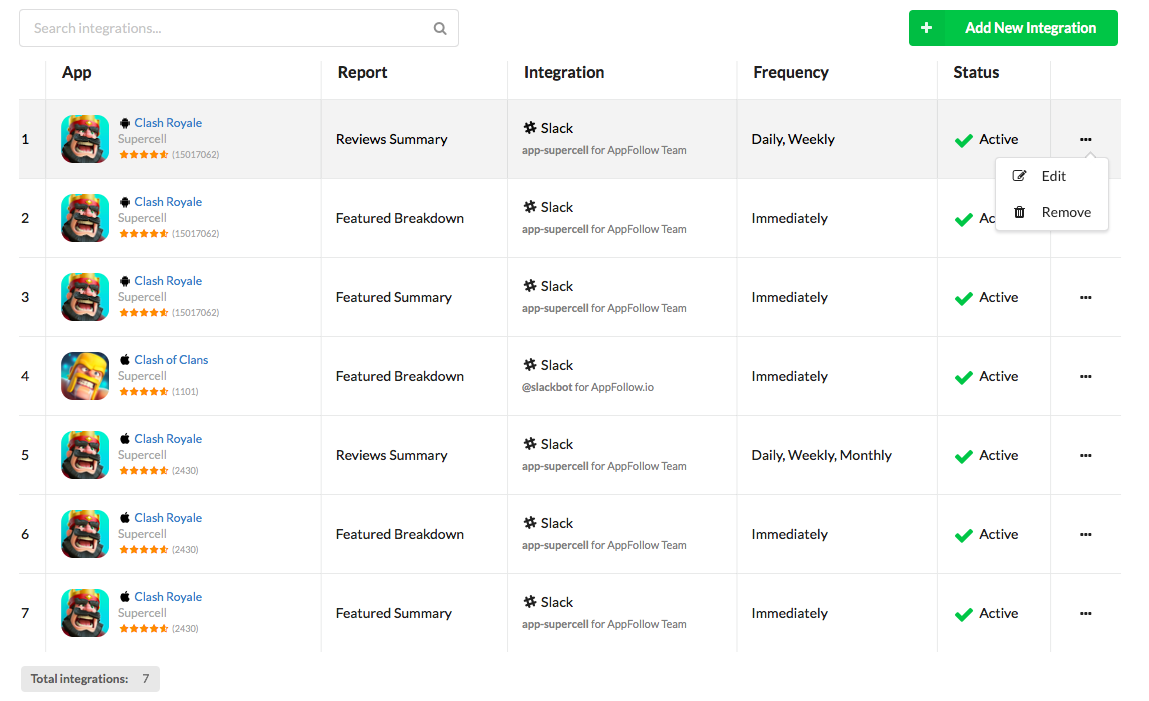Click the green Active checkmark in row 4
This screenshot has height=701, width=1149.
964,377
